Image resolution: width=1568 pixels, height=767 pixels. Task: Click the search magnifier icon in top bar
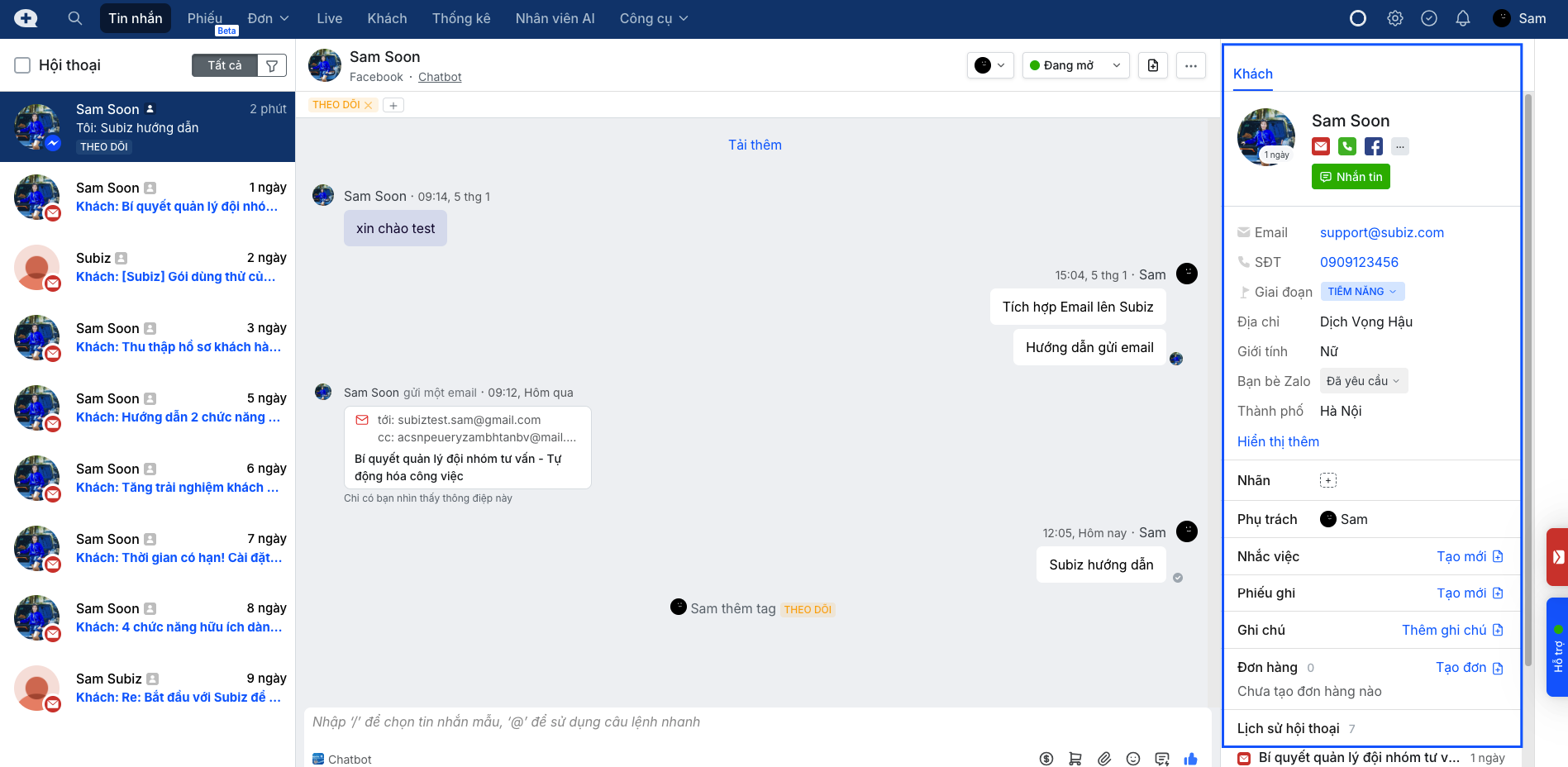tap(74, 18)
